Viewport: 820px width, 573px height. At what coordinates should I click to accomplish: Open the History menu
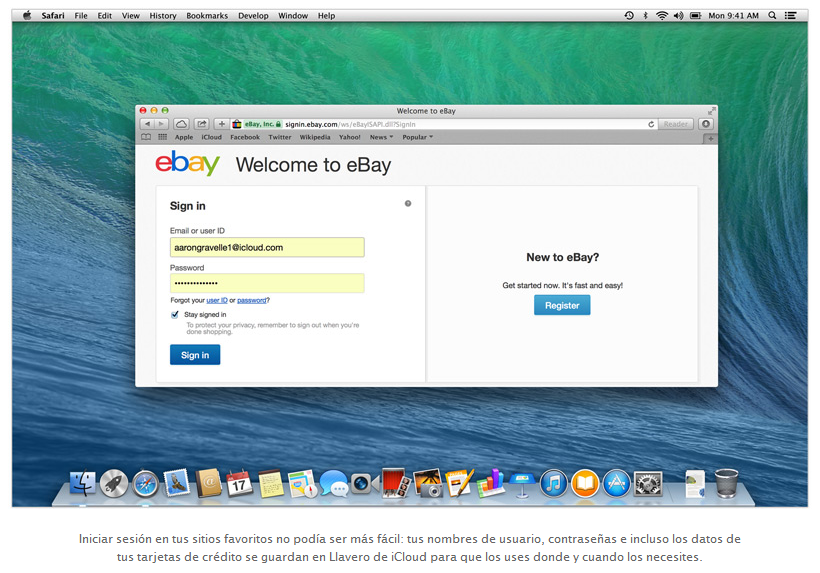[163, 16]
